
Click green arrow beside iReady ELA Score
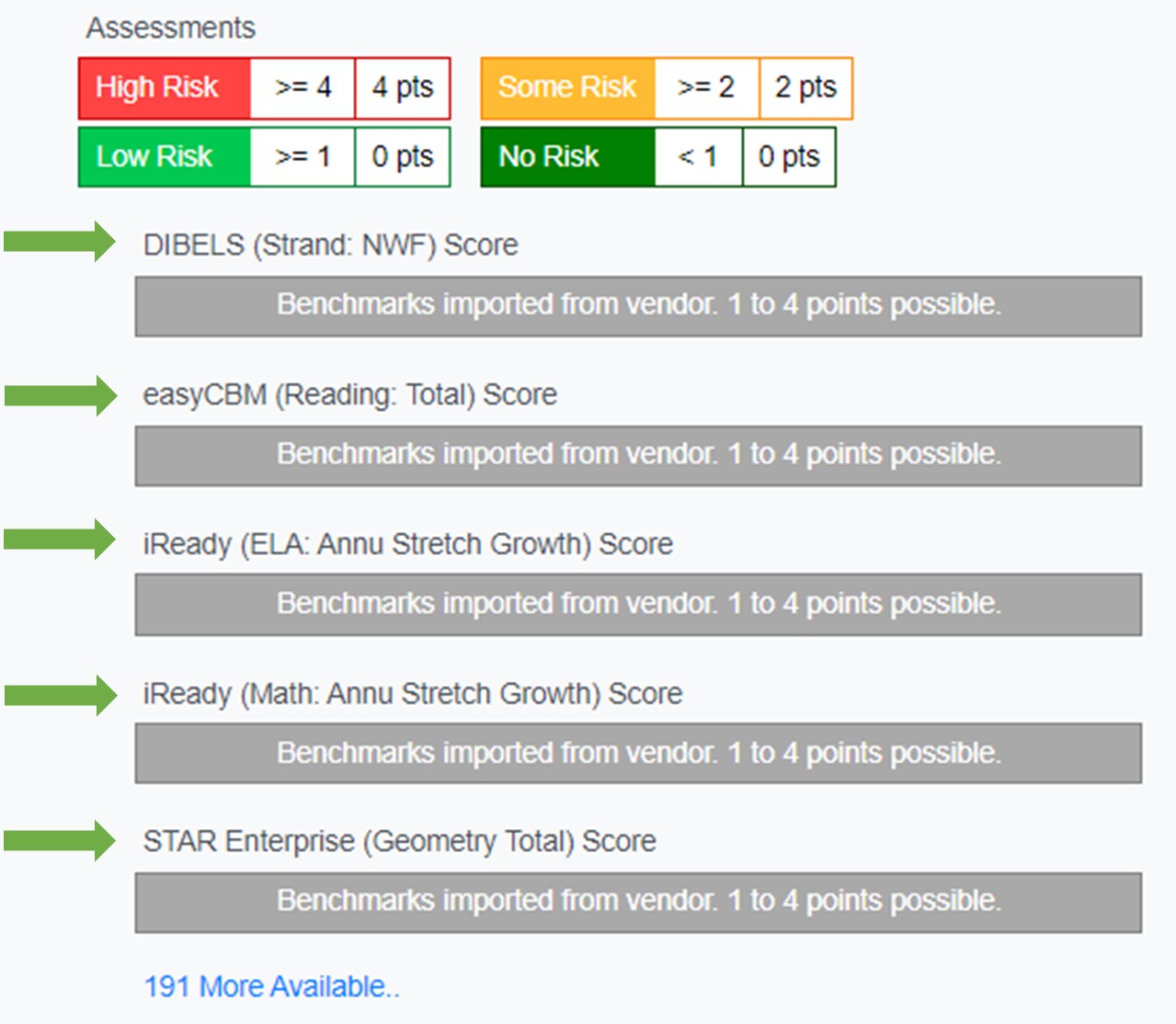tap(59, 540)
